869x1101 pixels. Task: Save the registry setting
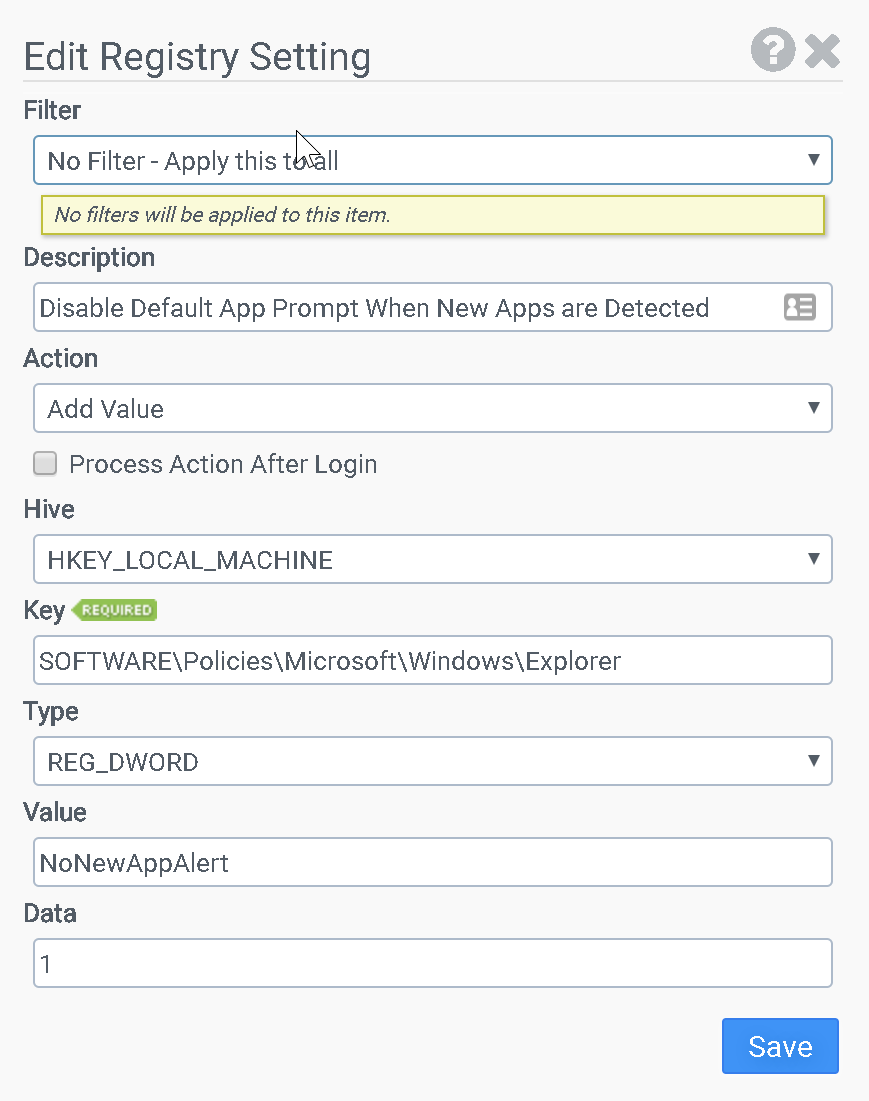click(780, 1046)
